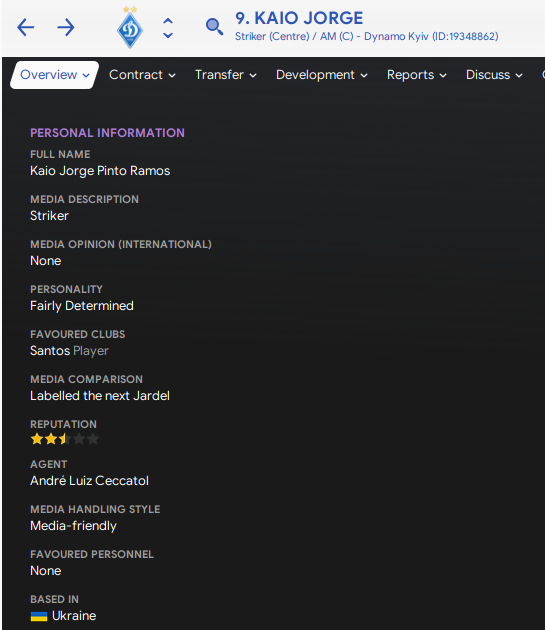Image resolution: width=545 pixels, height=630 pixels.
Task: Click the Labelled the next Jardel text
Action: (100, 396)
